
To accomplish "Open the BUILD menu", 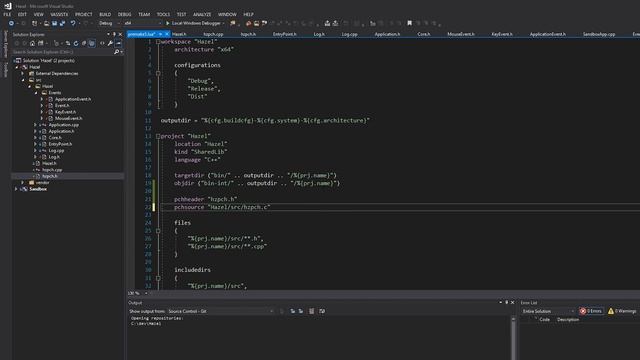I will 105,14.
